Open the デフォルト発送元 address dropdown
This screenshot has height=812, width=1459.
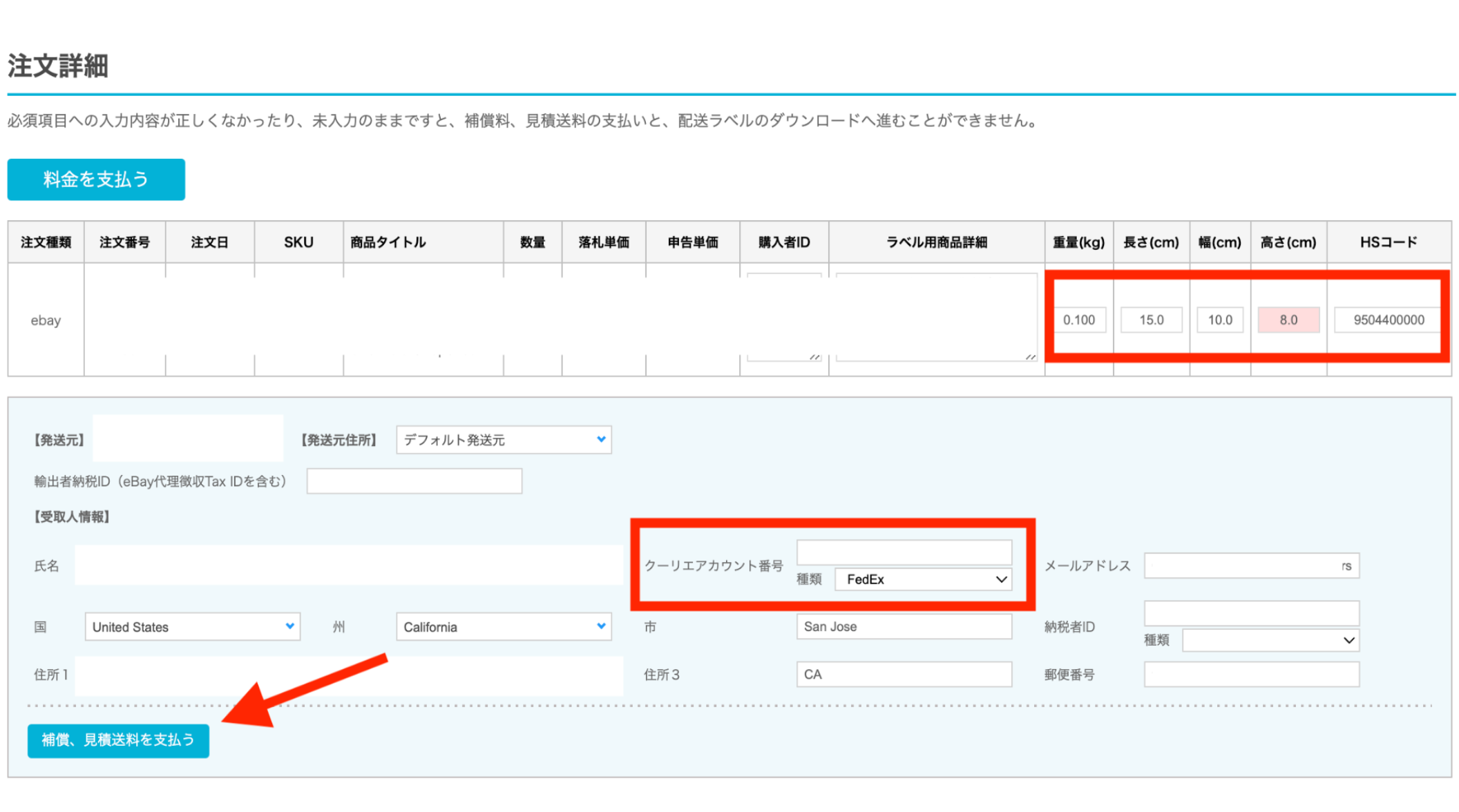pos(504,440)
